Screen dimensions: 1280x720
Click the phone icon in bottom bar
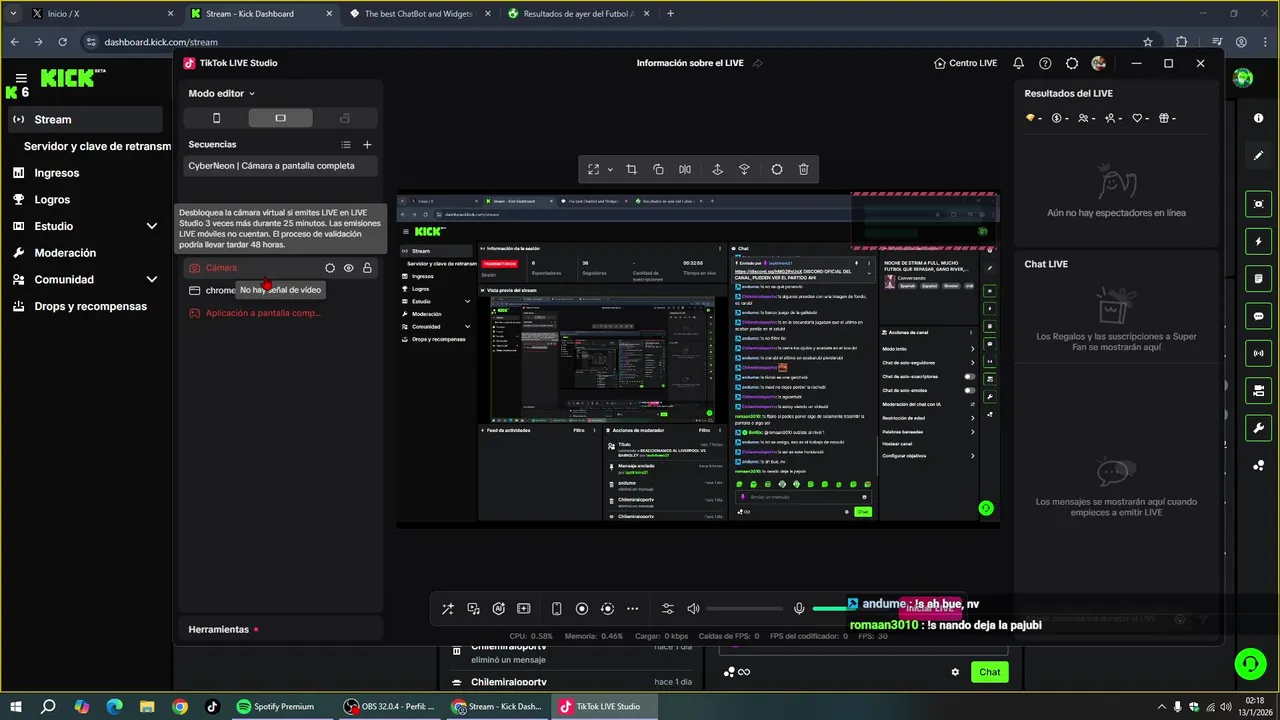[557, 609]
